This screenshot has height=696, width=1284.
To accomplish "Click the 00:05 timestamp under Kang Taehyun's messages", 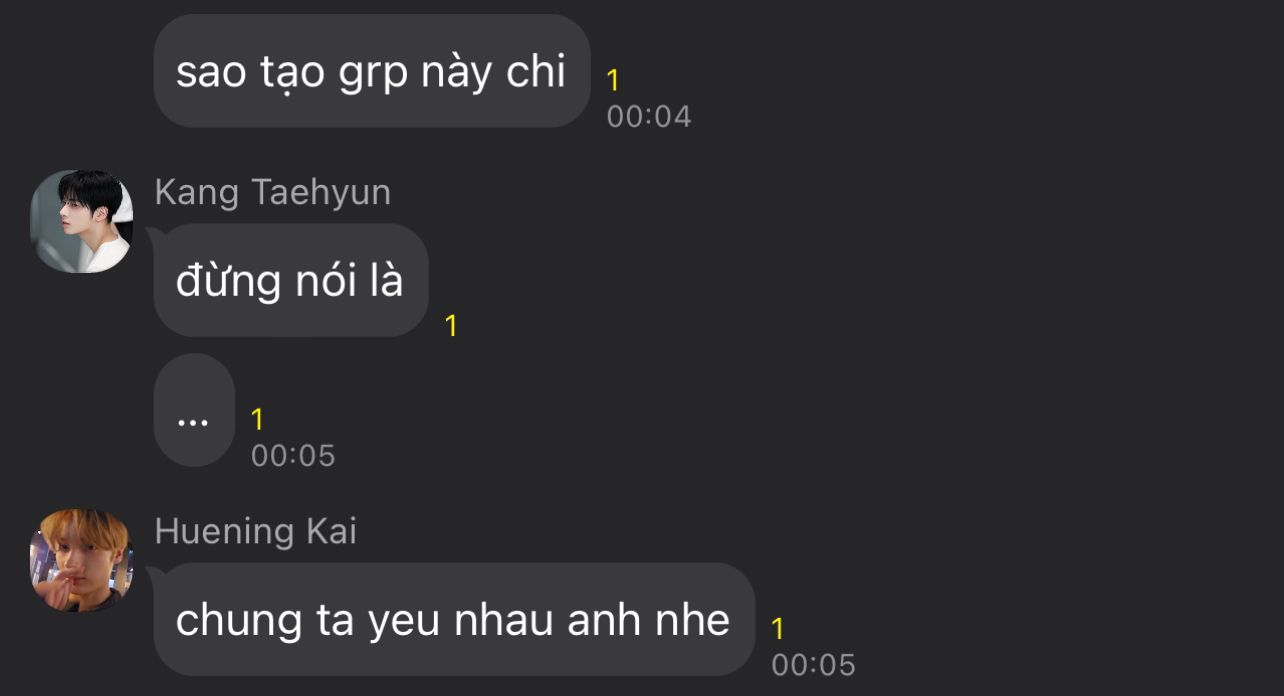I will click(x=293, y=456).
